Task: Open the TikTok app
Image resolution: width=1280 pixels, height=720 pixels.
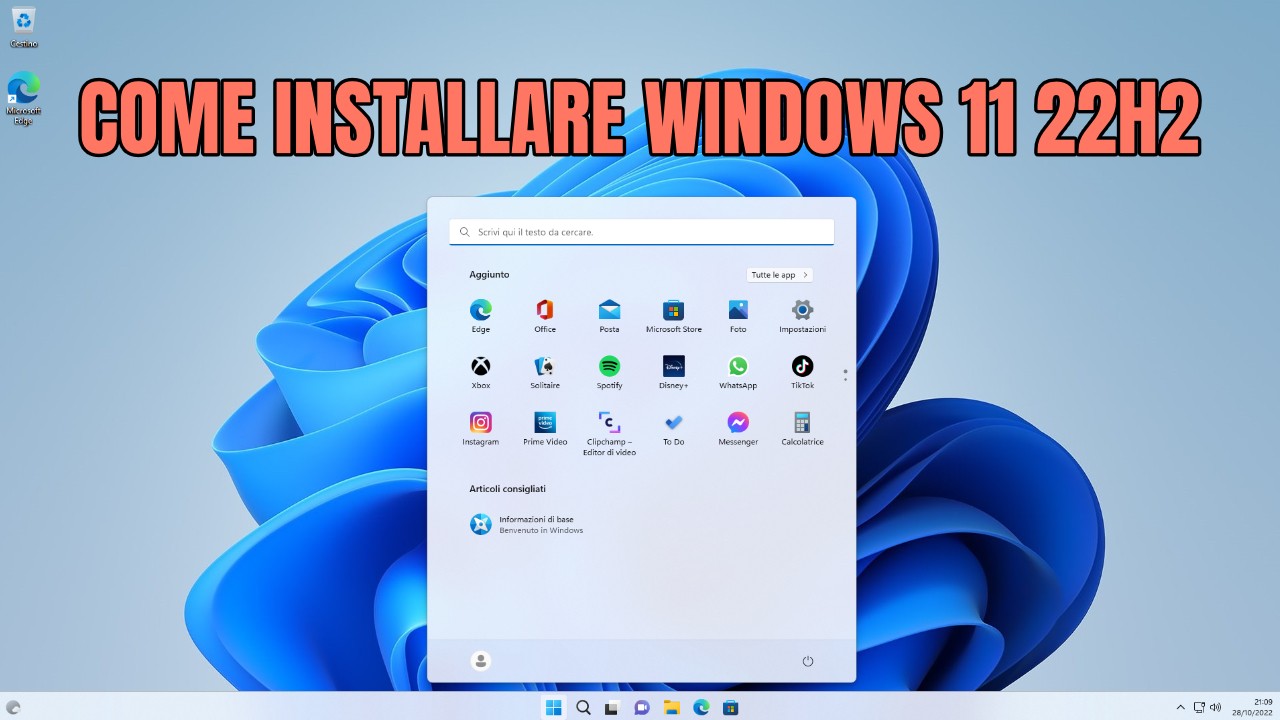Action: [802, 372]
